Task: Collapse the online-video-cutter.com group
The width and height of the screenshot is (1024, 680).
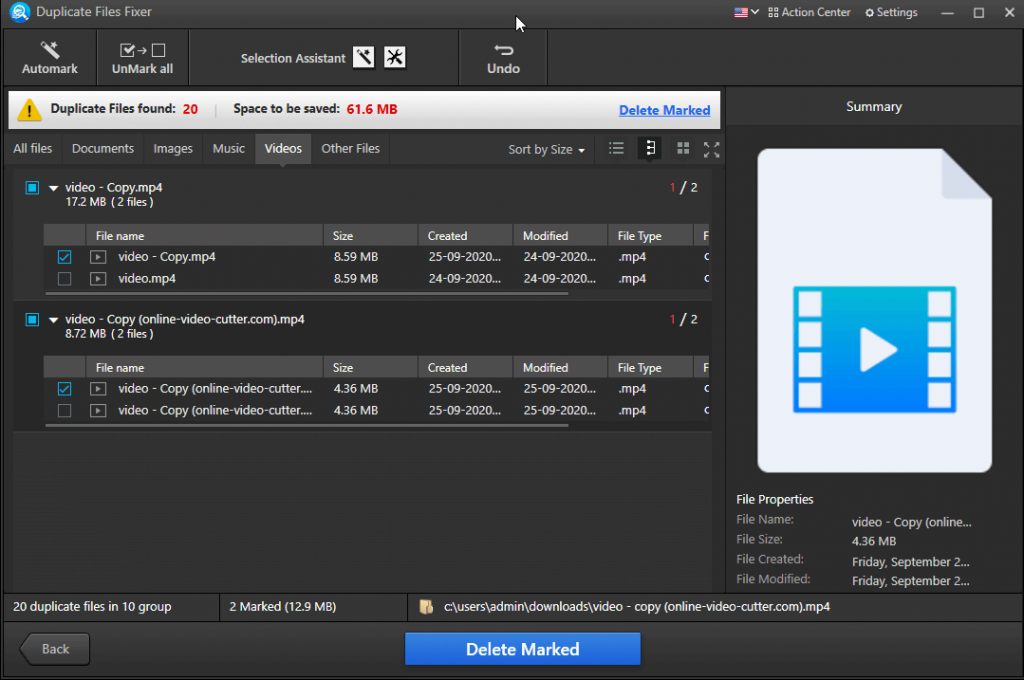Action: click(x=54, y=320)
